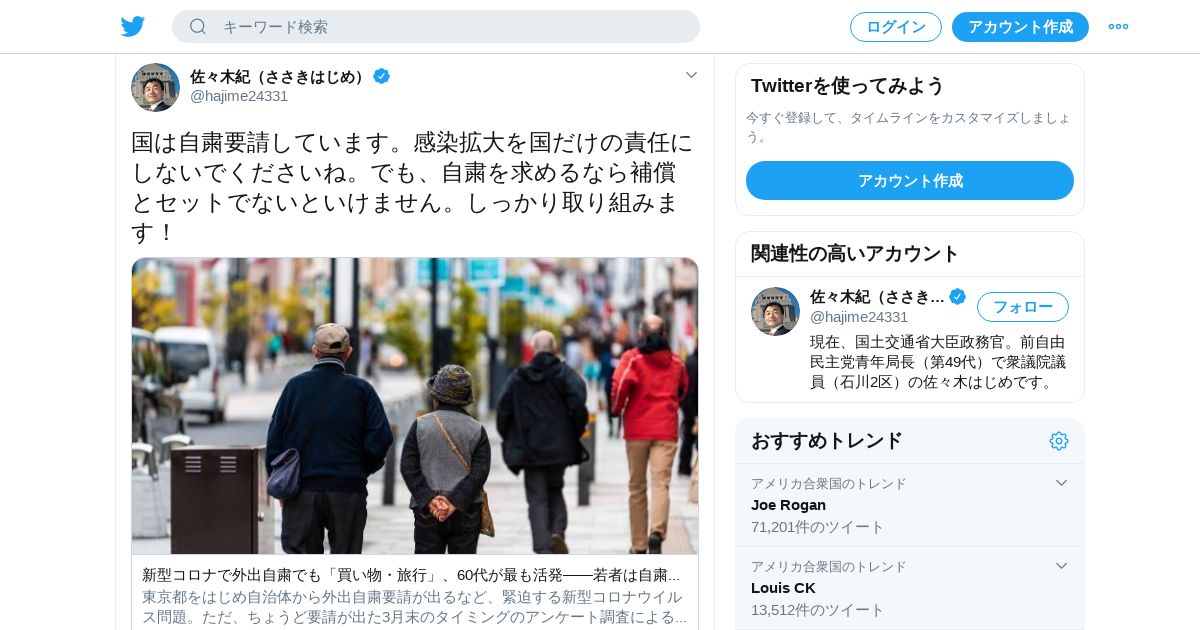Focus the キーワード検索 search field
Image resolution: width=1200 pixels, height=630 pixels.
(436, 27)
